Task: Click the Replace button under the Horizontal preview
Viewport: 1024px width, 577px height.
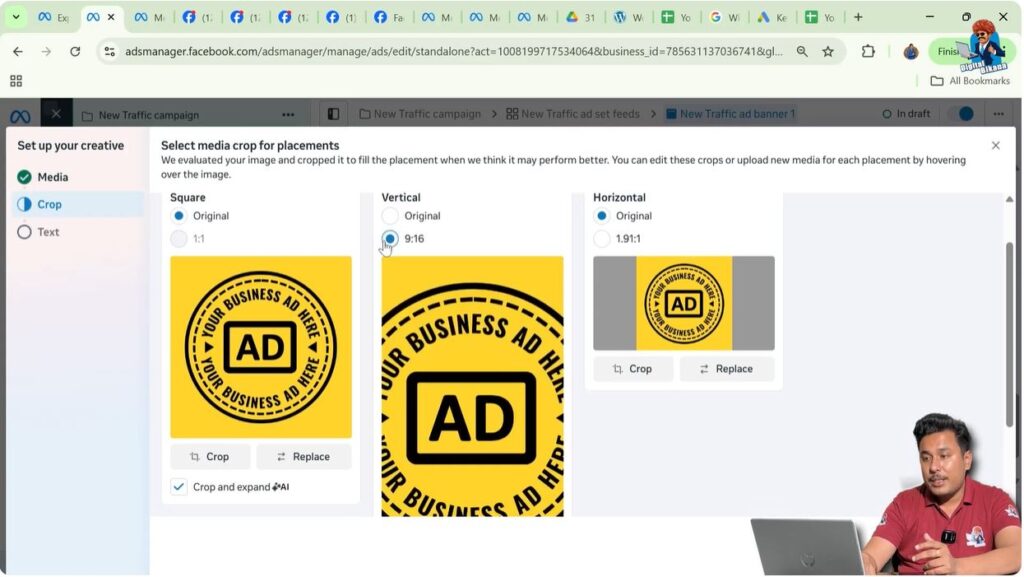Action: tap(727, 368)
